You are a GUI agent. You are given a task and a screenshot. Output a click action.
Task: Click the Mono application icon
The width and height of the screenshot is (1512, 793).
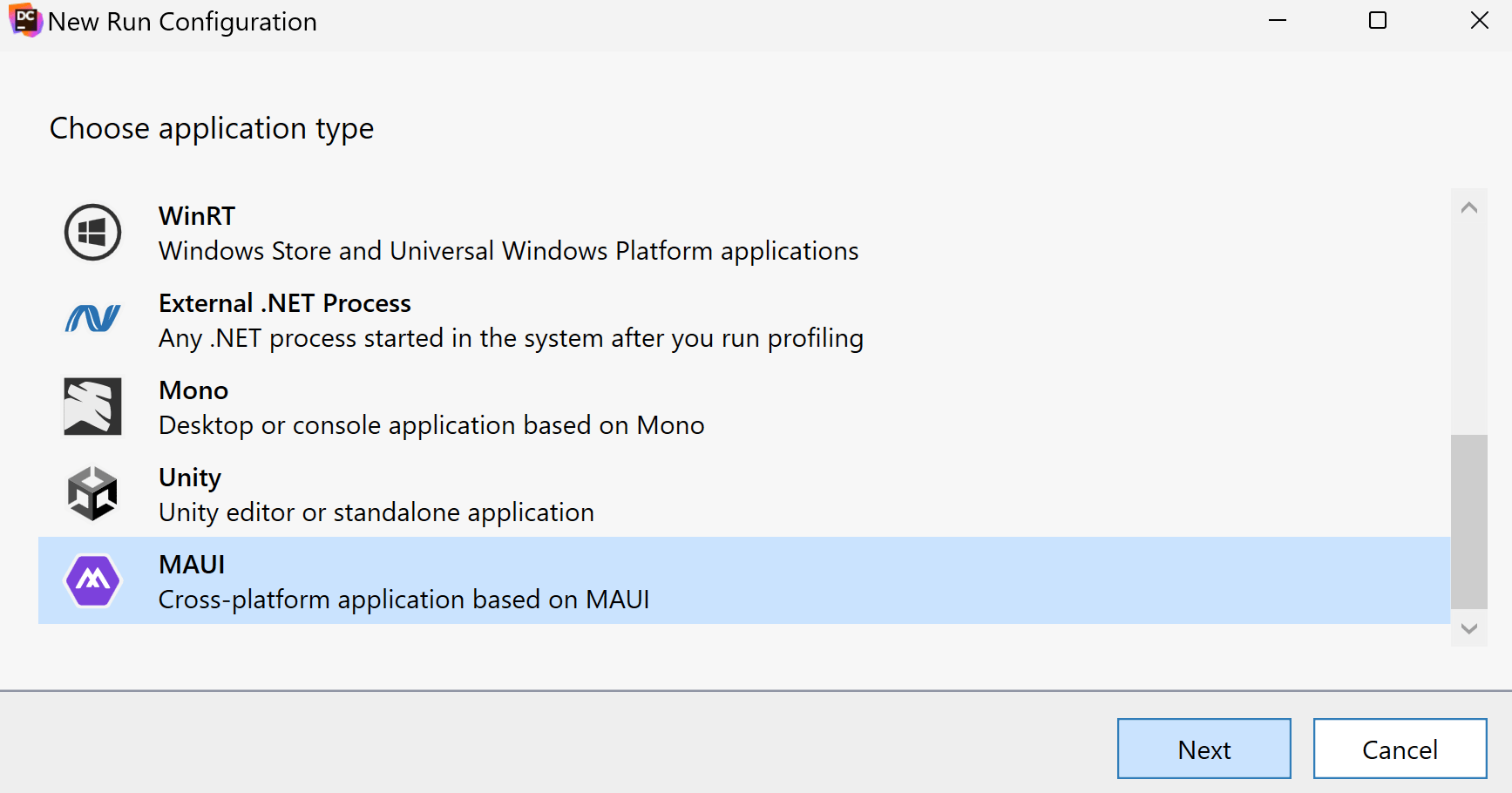point(92,406)
